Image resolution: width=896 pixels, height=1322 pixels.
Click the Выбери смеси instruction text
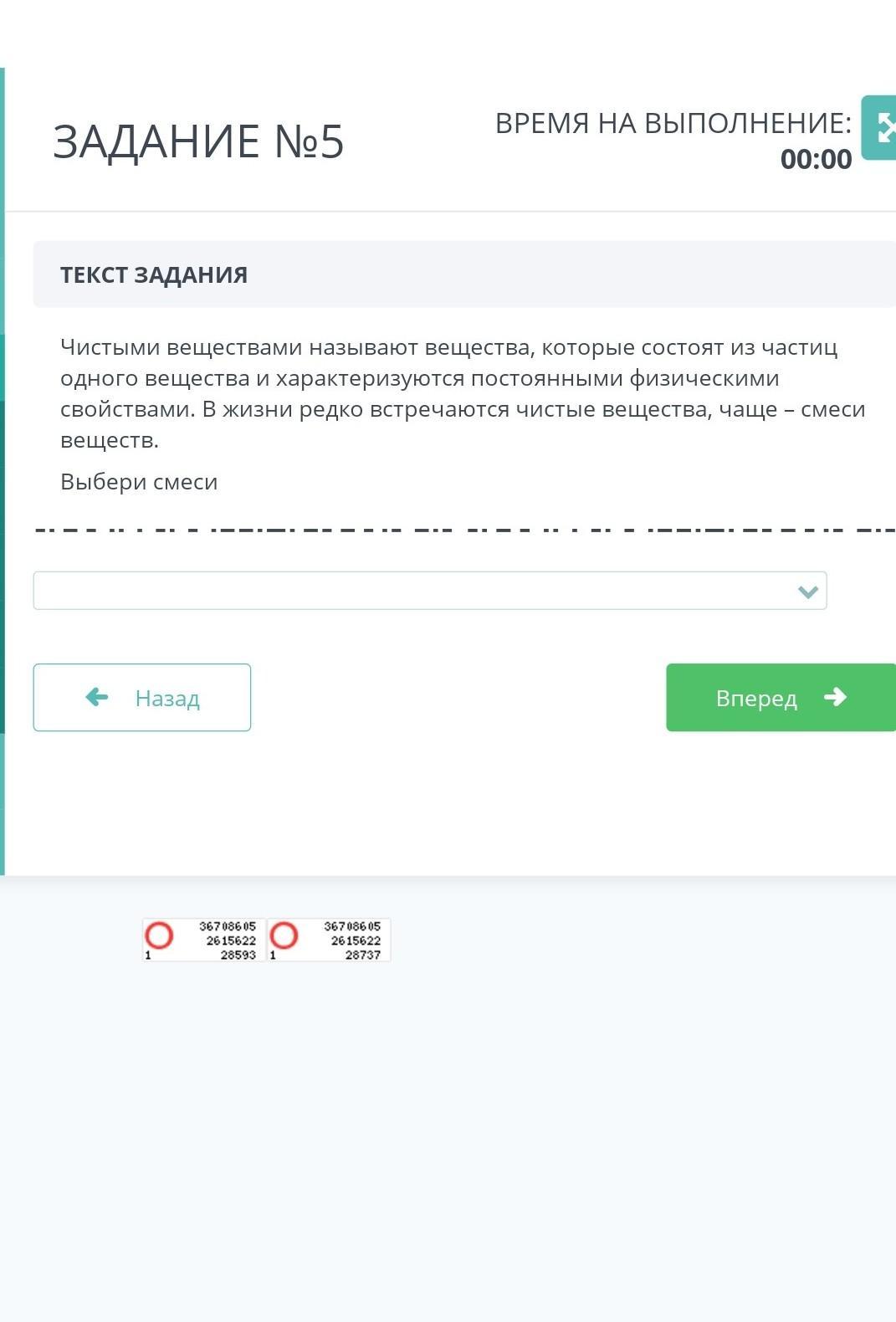click(139, 482)
